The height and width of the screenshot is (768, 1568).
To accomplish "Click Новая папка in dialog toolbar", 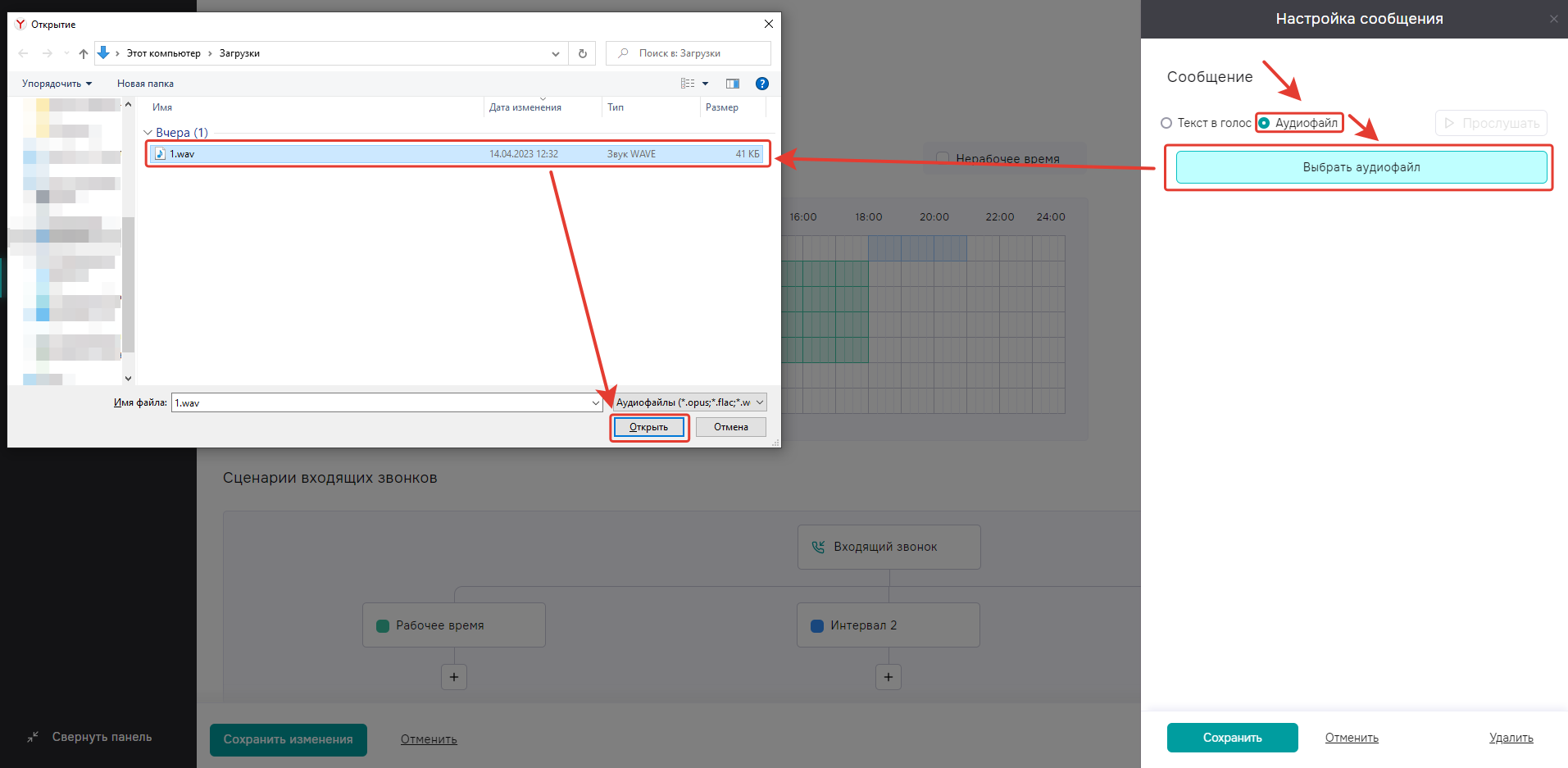I will (x=145, y=84).
